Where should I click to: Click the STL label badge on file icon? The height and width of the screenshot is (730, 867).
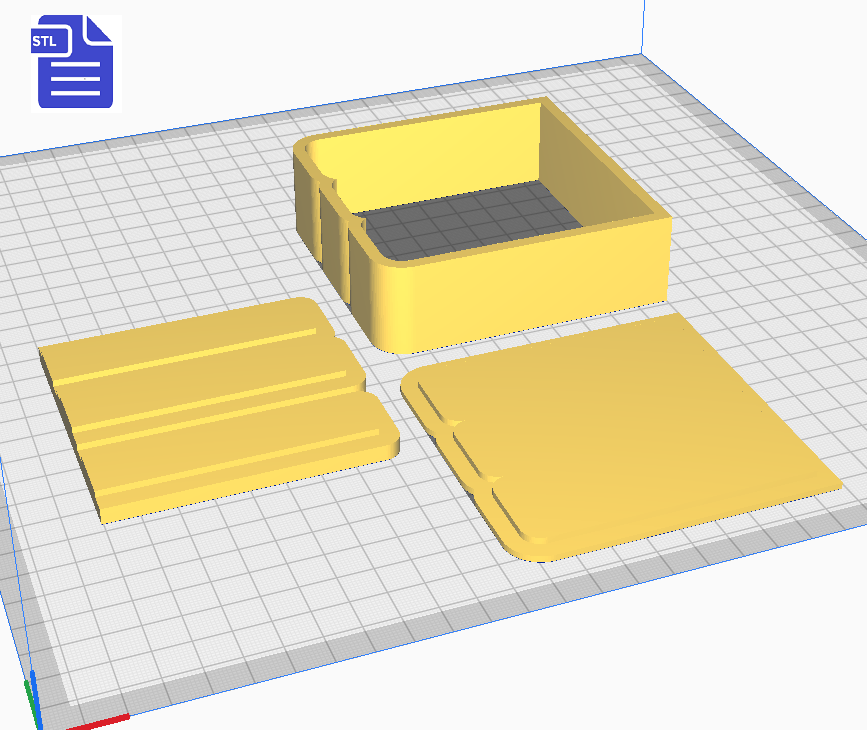click(x=48, y=42)
